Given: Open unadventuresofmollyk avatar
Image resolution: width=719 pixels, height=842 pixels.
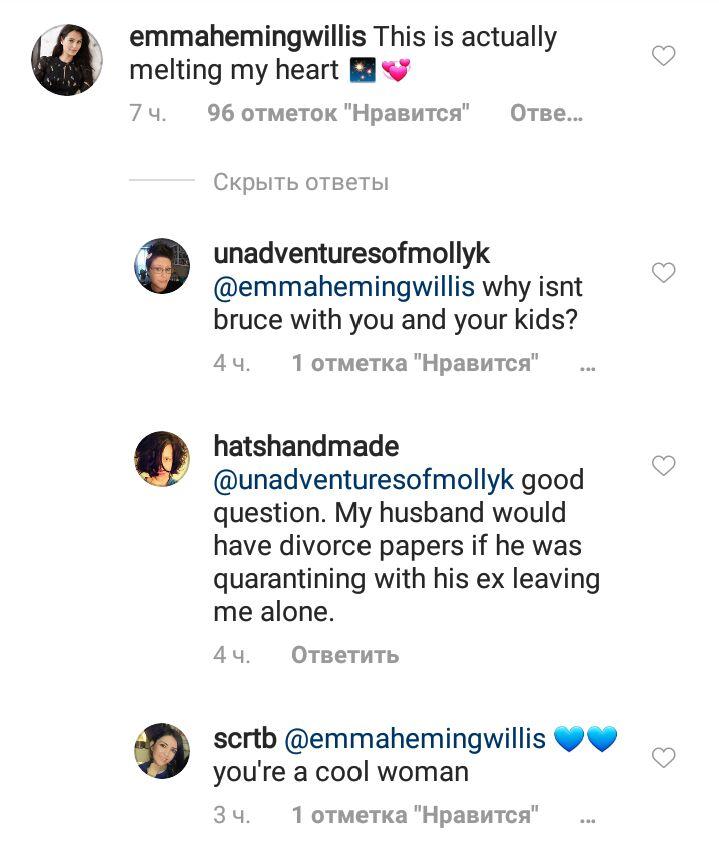Looking at the screenshot, I should [x=162, y=266].
